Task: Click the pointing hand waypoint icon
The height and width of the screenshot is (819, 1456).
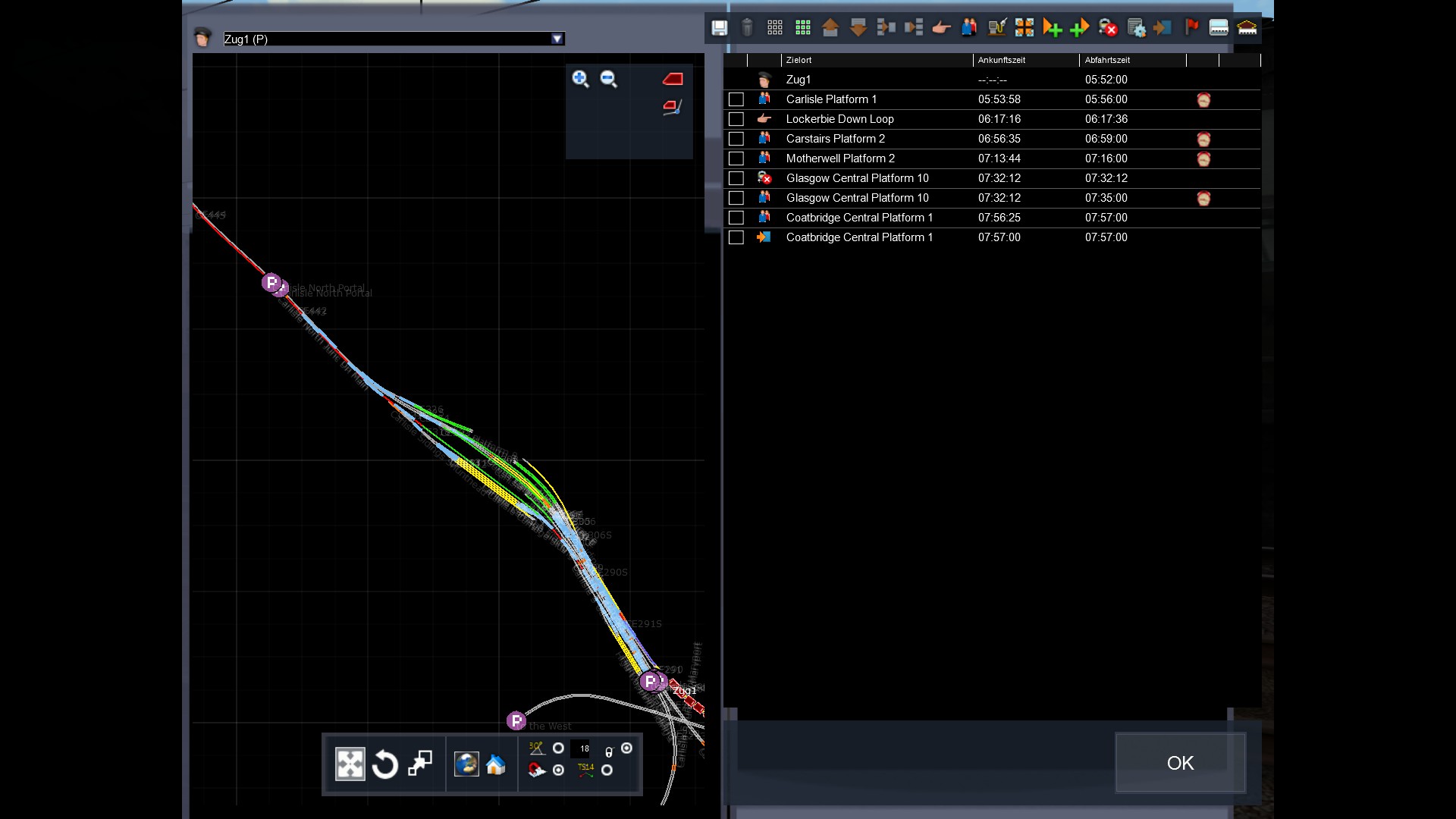Action: 941,28
